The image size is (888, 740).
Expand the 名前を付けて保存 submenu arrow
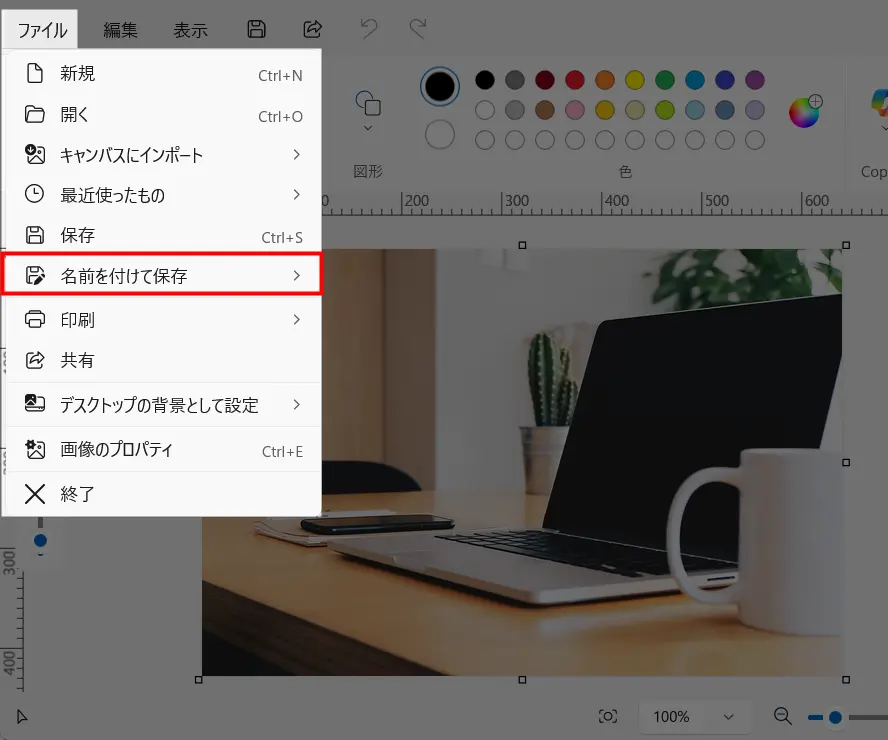(297, 276)
